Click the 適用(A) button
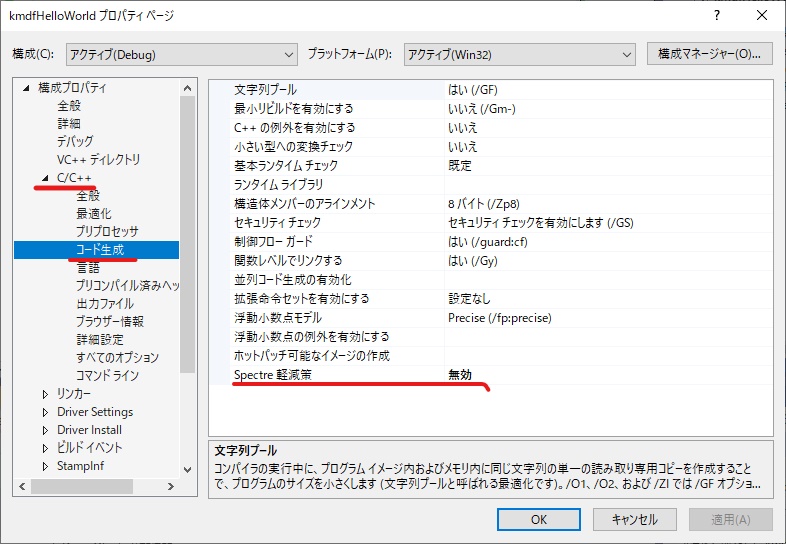The width and height of the screenshot is (786, 544). point(730,519)
